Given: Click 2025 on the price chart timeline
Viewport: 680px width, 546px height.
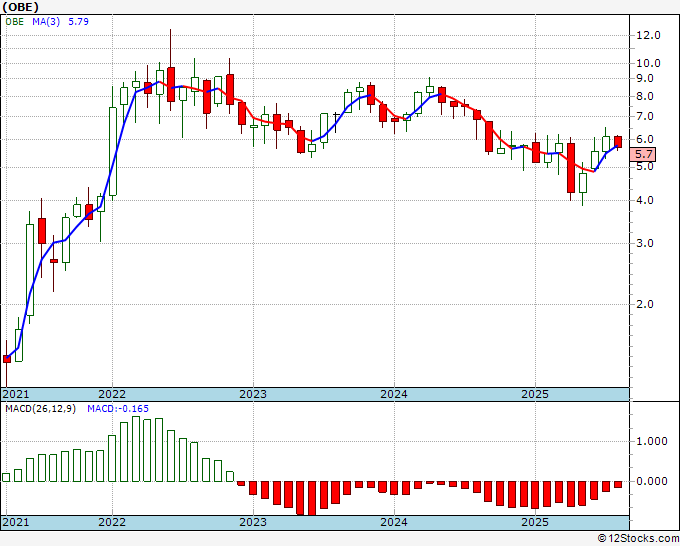Looking at the screenshot, I should tap(535, 394).
